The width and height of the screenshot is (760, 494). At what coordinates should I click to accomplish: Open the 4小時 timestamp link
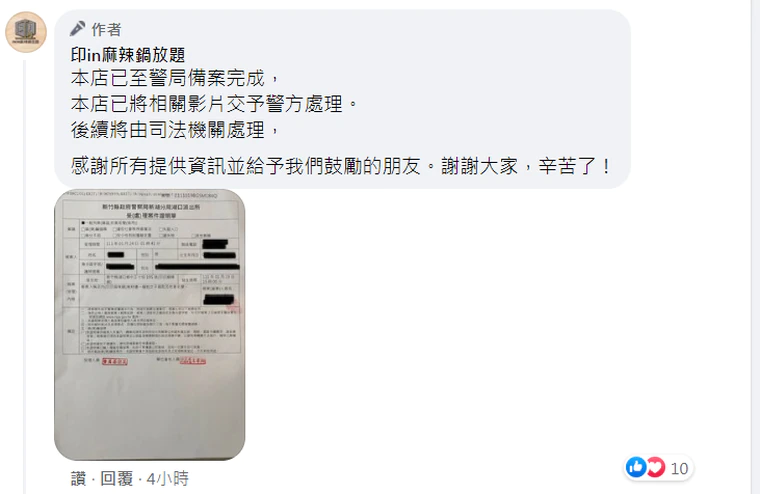pos(167,479)
